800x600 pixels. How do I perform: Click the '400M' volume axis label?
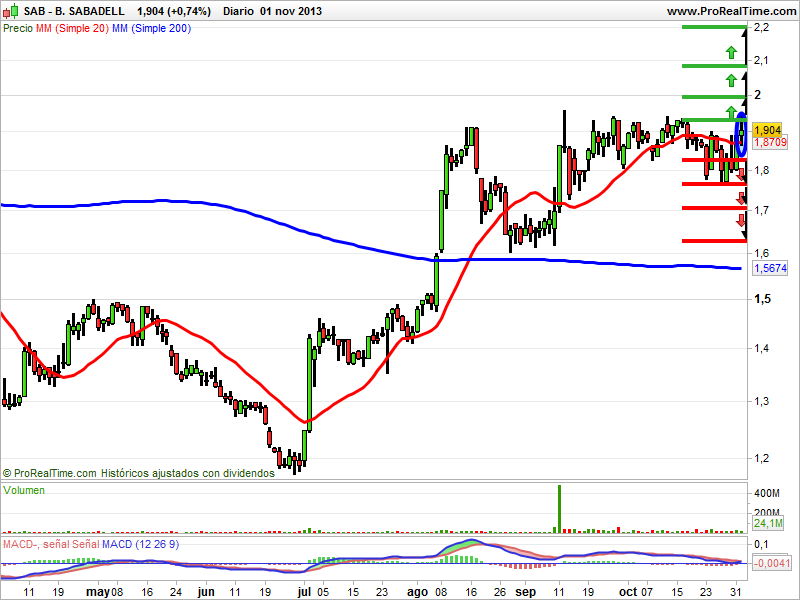coord(767,493)
